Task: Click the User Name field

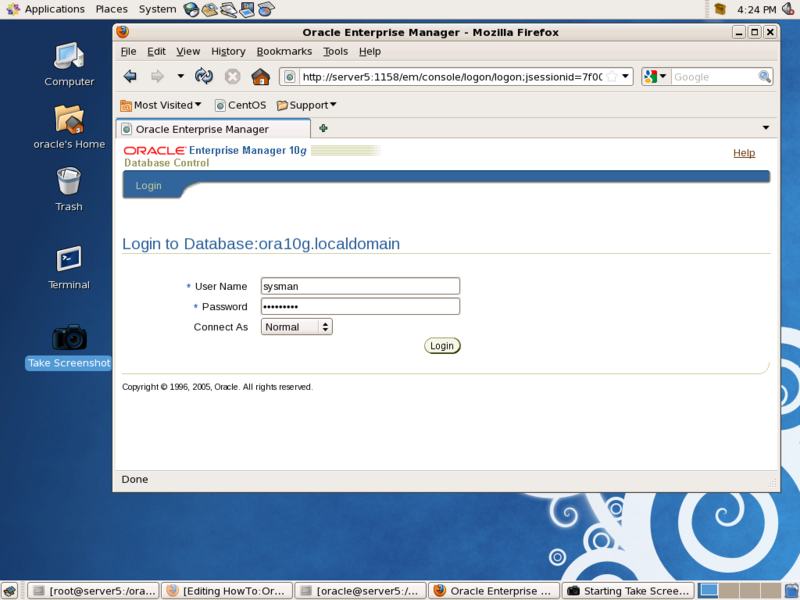Action: point(360,286)
